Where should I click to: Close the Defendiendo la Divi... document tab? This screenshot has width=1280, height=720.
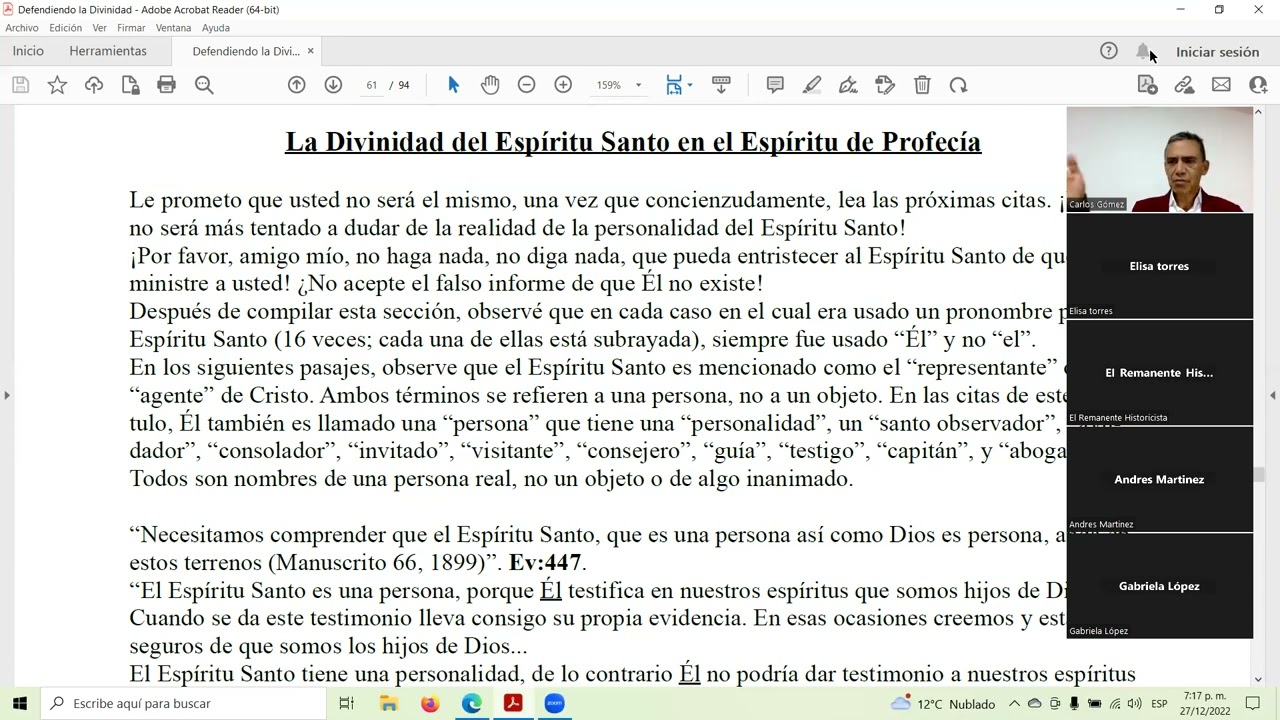click(x=310, y=51)
